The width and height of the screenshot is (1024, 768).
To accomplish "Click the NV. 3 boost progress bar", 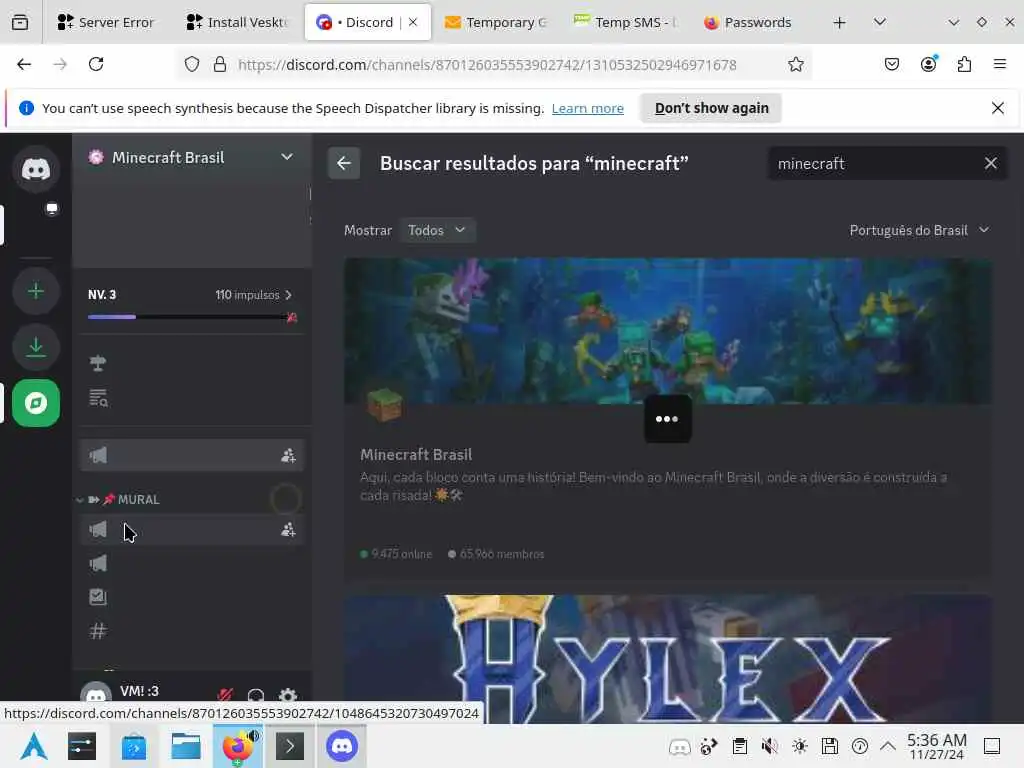I will tap(192, 317).
